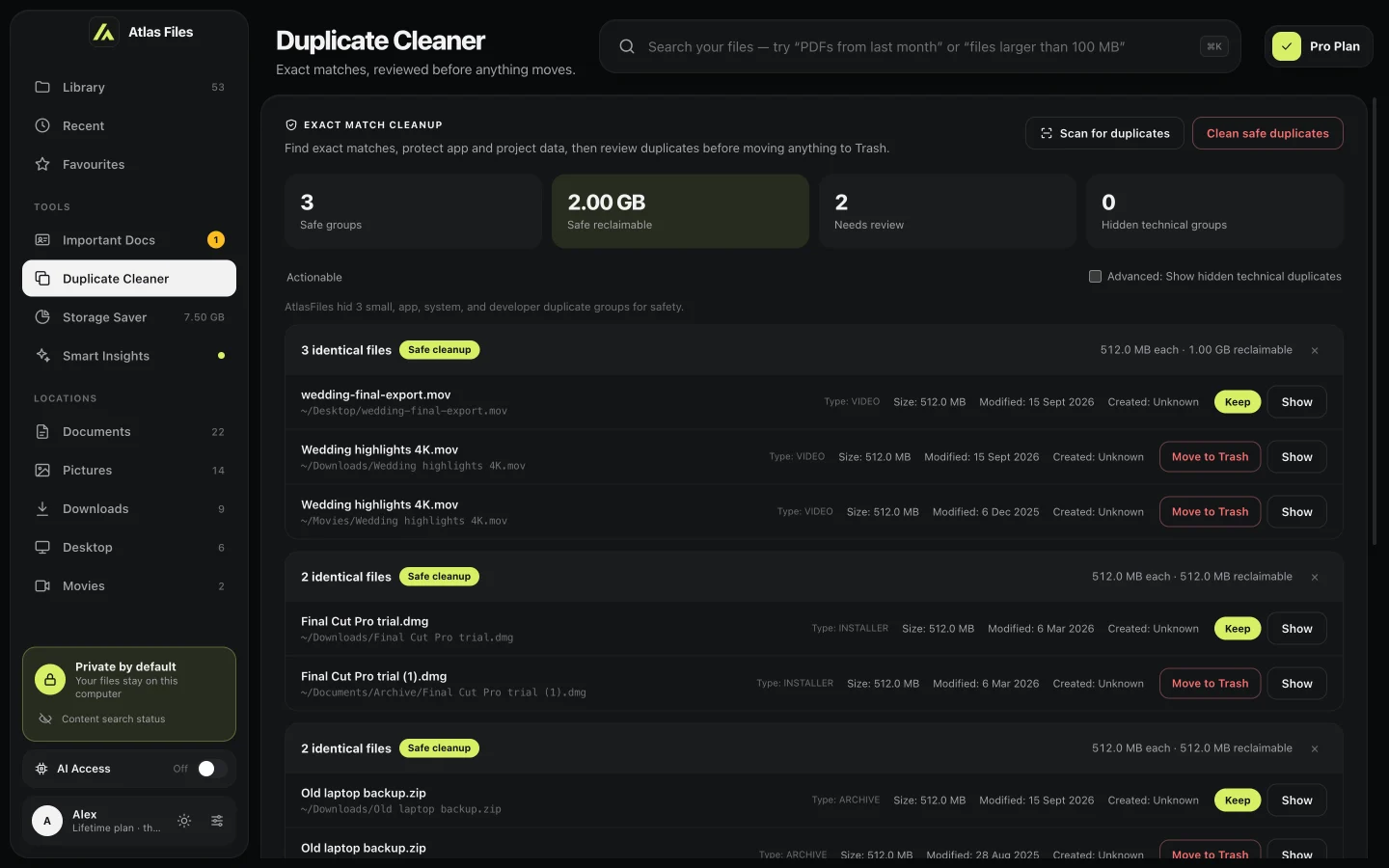Click the Storage Saver 7.50 GB value
The width and height of the screenshot is (1389, 868).
(204, 317)
